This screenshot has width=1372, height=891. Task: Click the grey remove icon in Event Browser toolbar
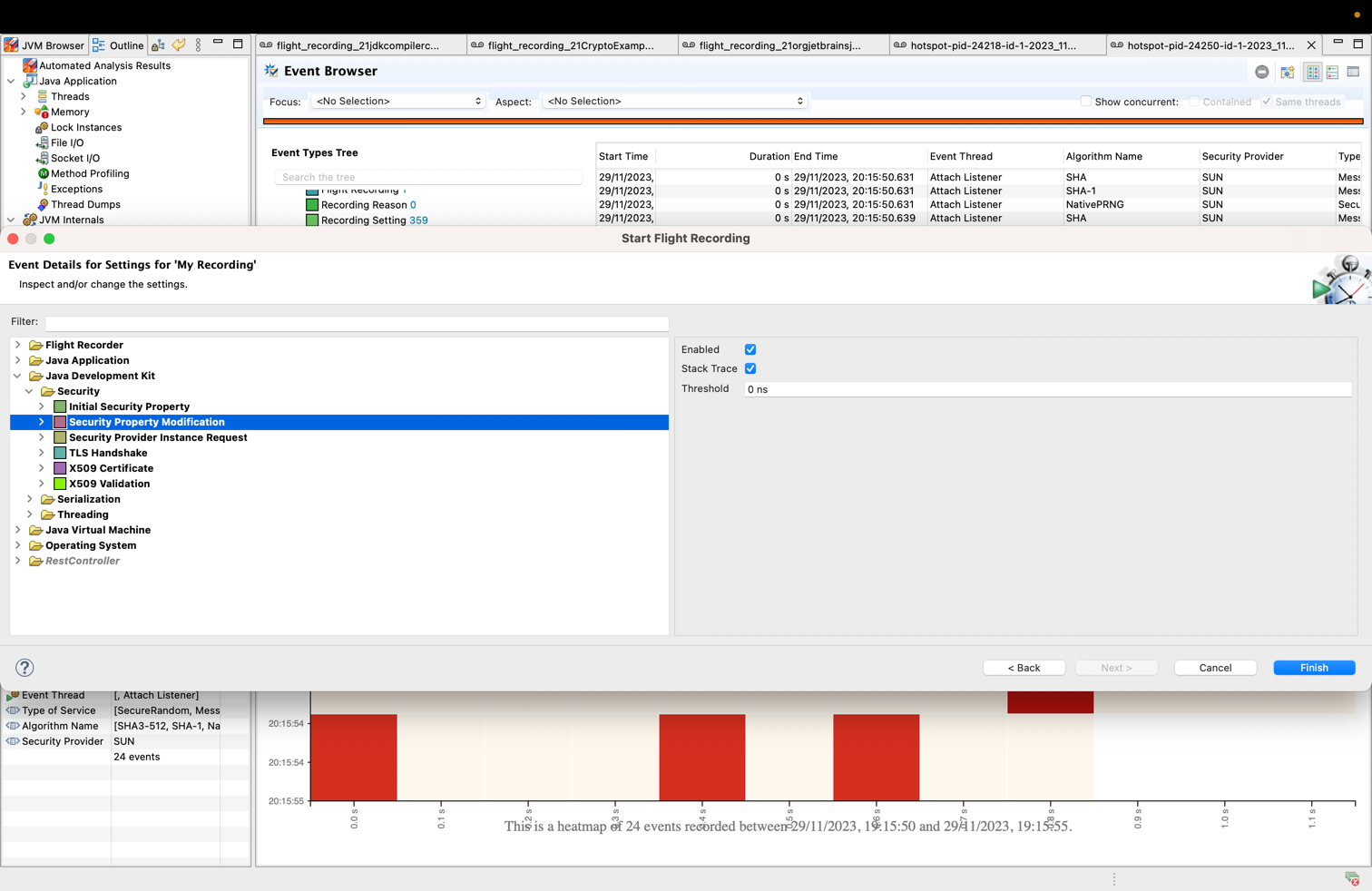(x=1261, y=72)
